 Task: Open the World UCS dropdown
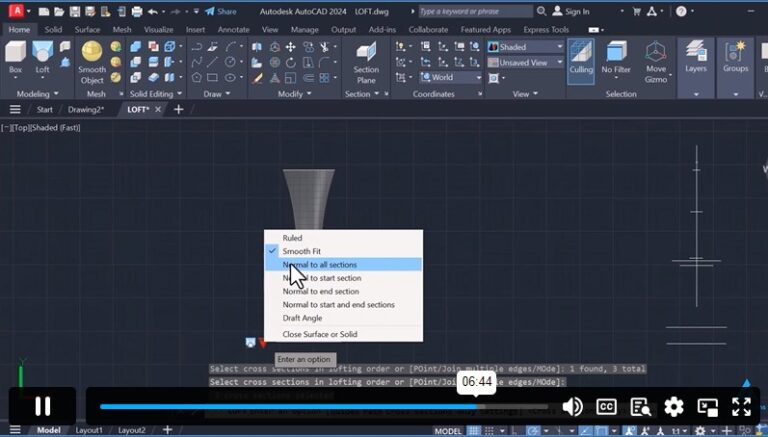[x=451, y=77]
